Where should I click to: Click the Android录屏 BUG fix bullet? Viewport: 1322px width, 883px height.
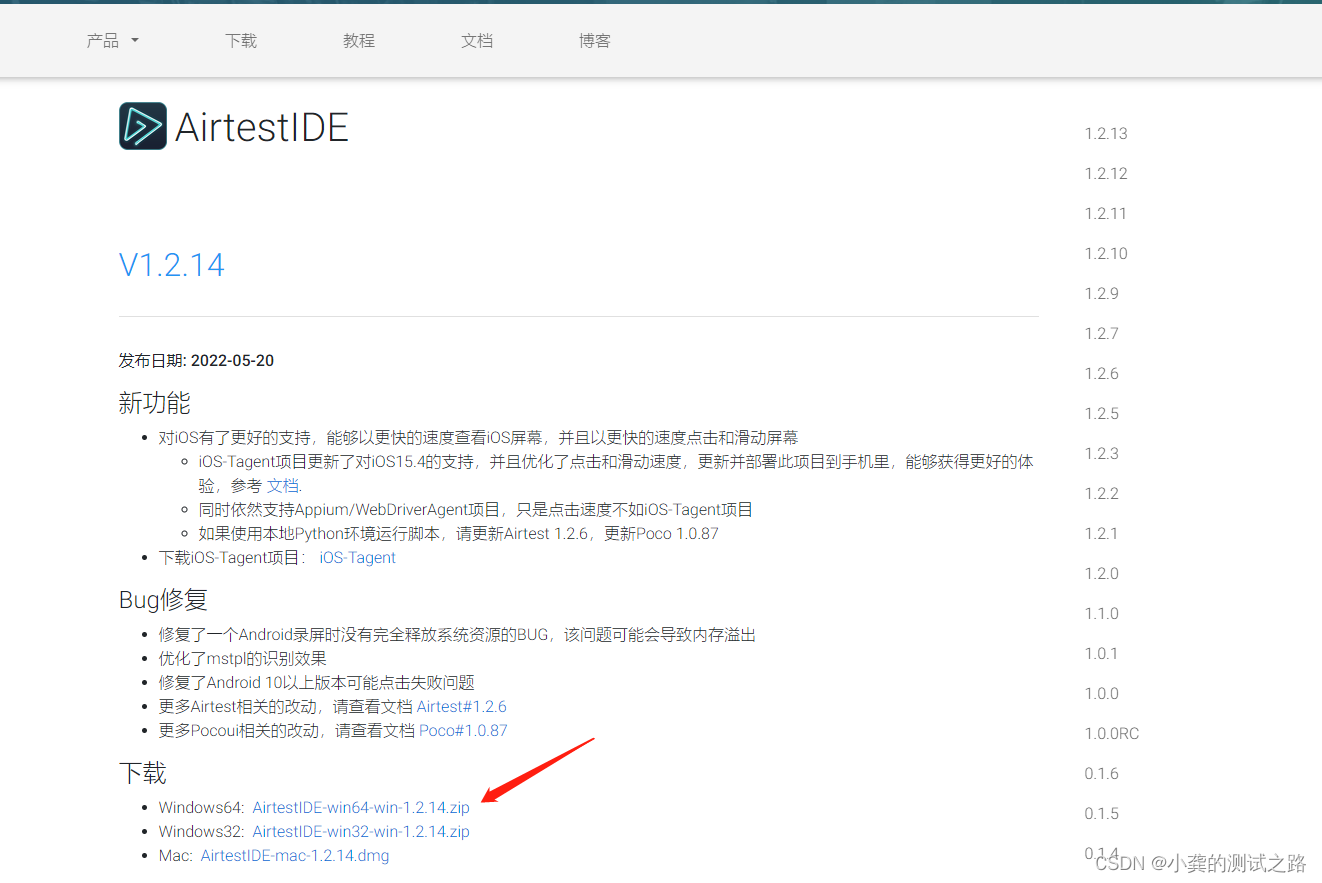tap(457, 635)
